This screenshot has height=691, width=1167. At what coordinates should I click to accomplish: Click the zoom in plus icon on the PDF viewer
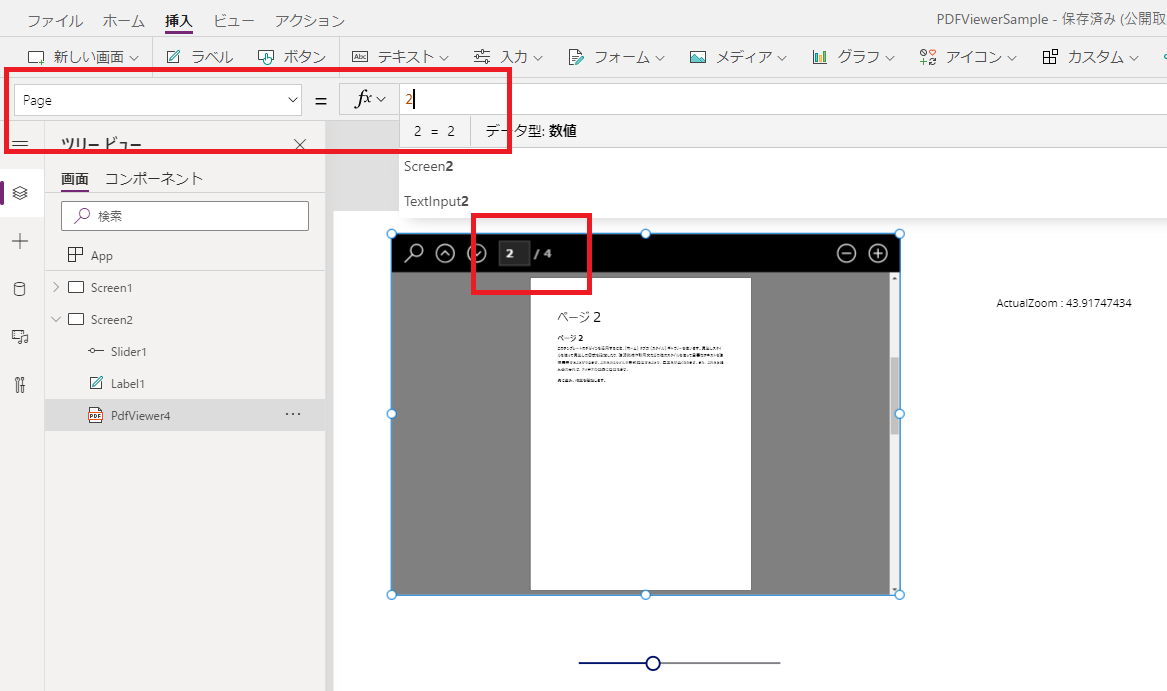pos(878,253)
